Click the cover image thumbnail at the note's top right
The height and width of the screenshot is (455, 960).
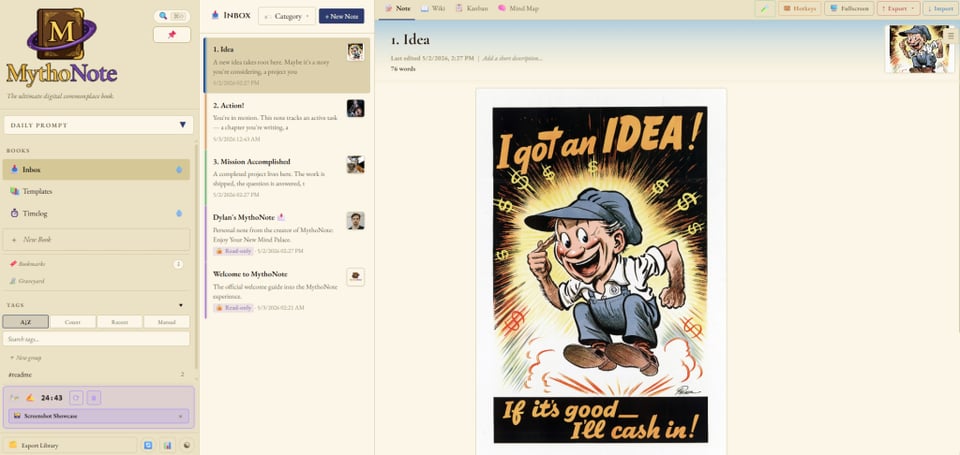[919, 49]
